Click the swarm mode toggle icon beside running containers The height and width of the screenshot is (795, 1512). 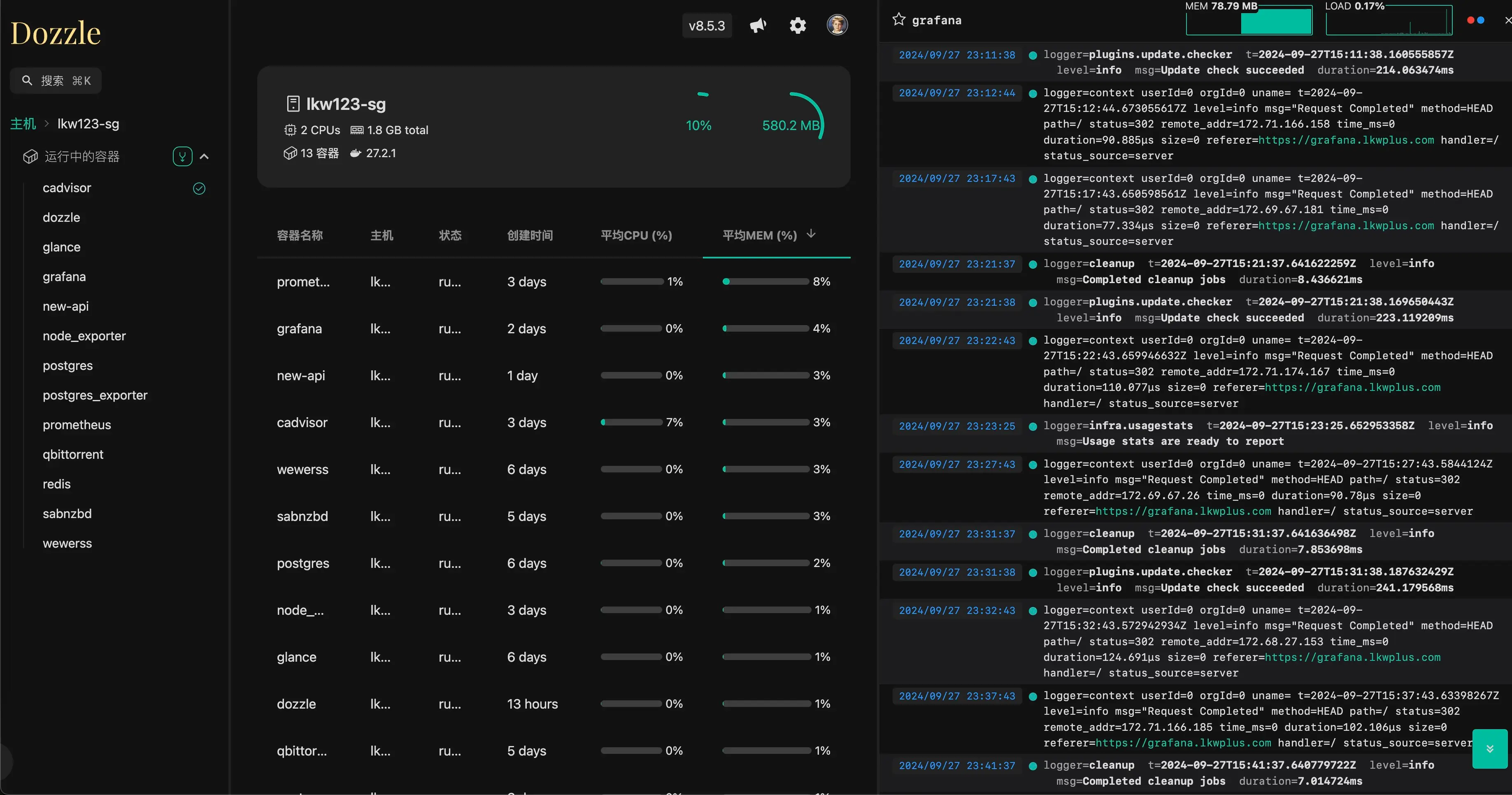point(183,156)
